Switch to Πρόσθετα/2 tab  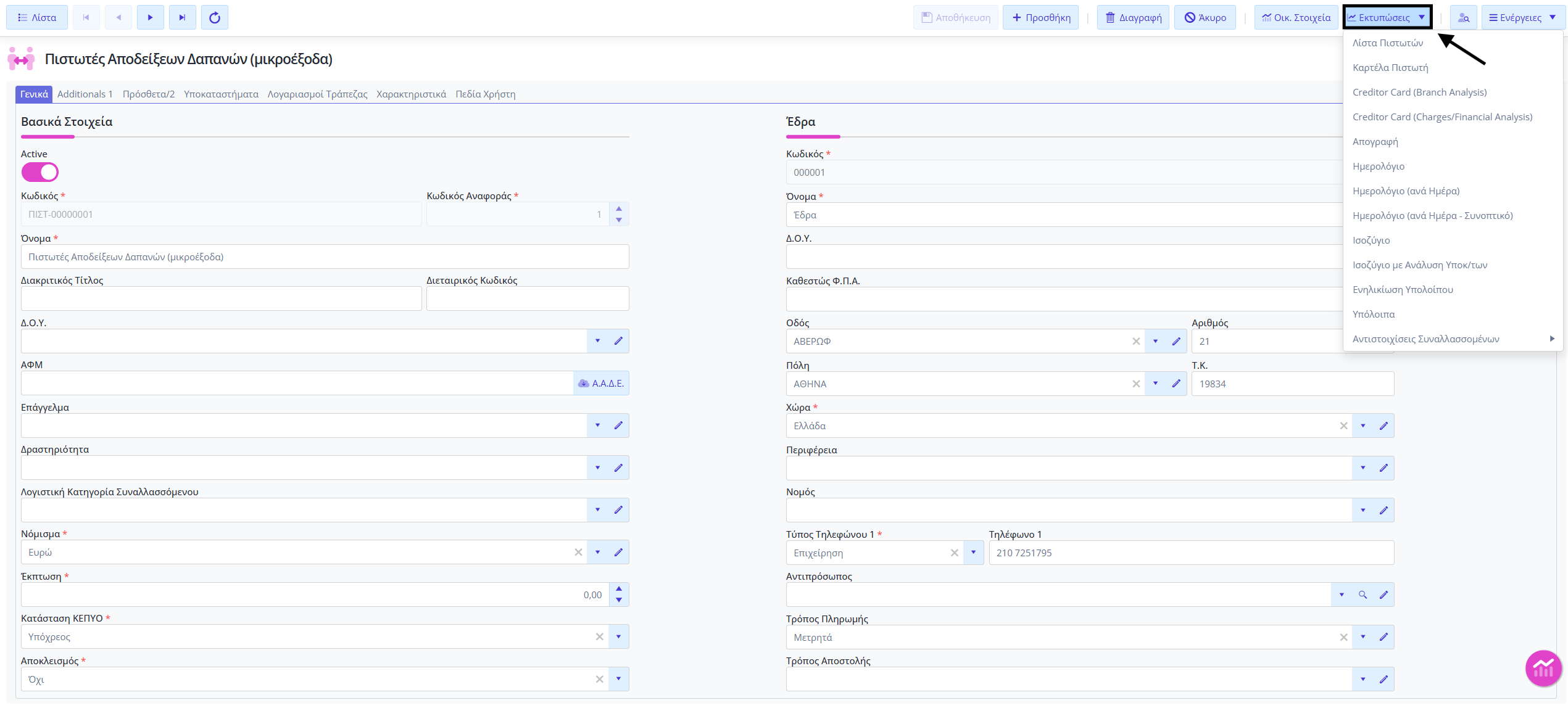pyautogui.click(x=149, y=94)
